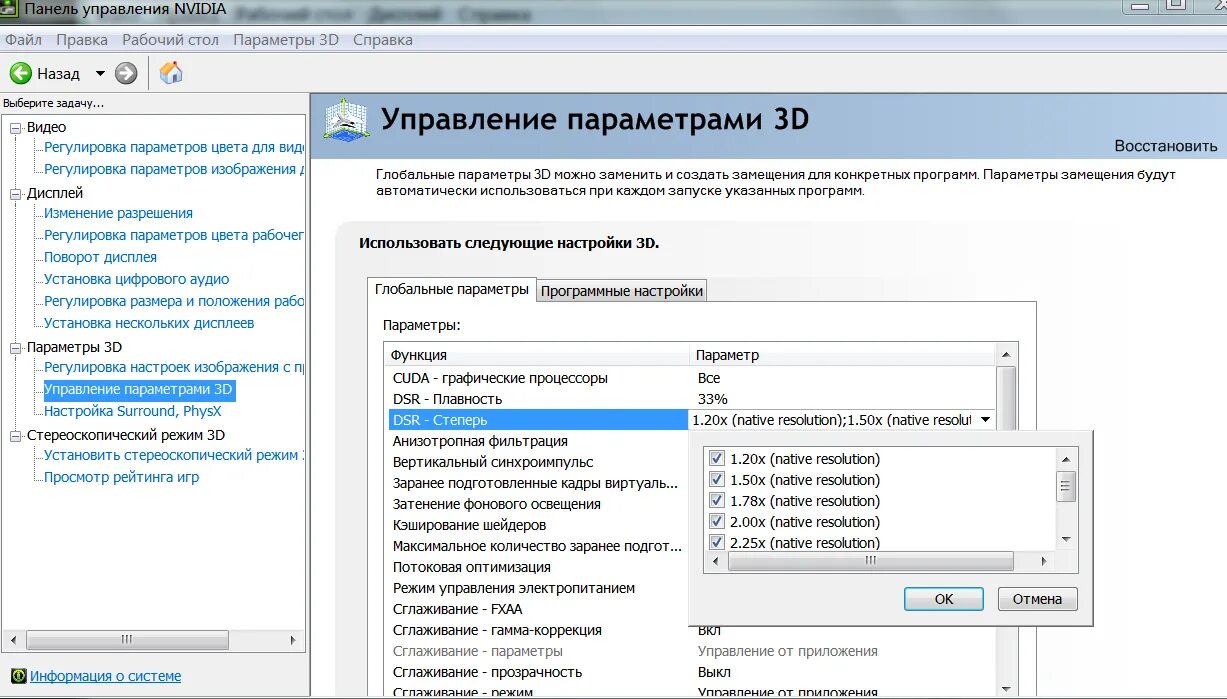Open the Параметры 3D menu
The height and width of the screenshot is (699, 1227).
[286, 40]
